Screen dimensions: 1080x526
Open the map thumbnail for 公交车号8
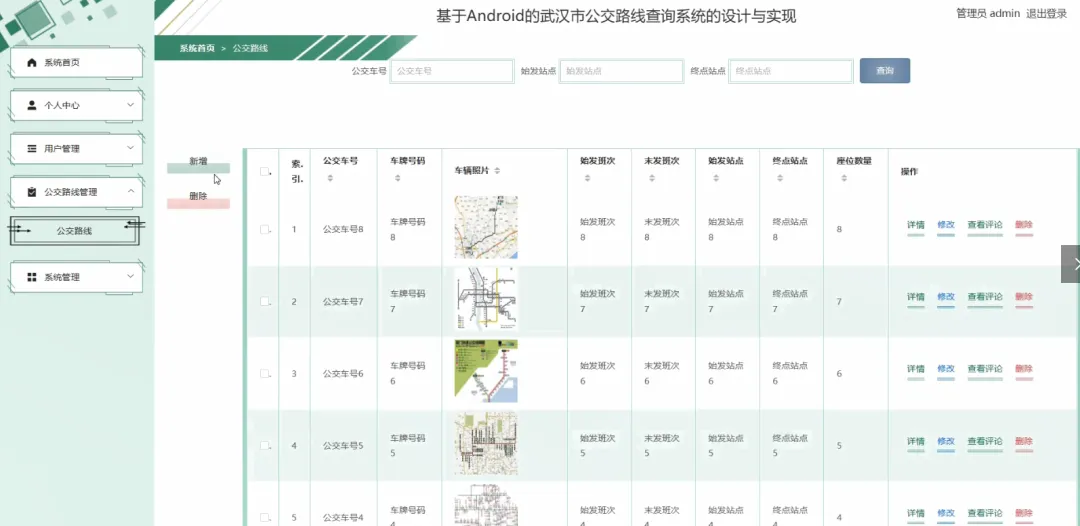click(x=486, y=227)
